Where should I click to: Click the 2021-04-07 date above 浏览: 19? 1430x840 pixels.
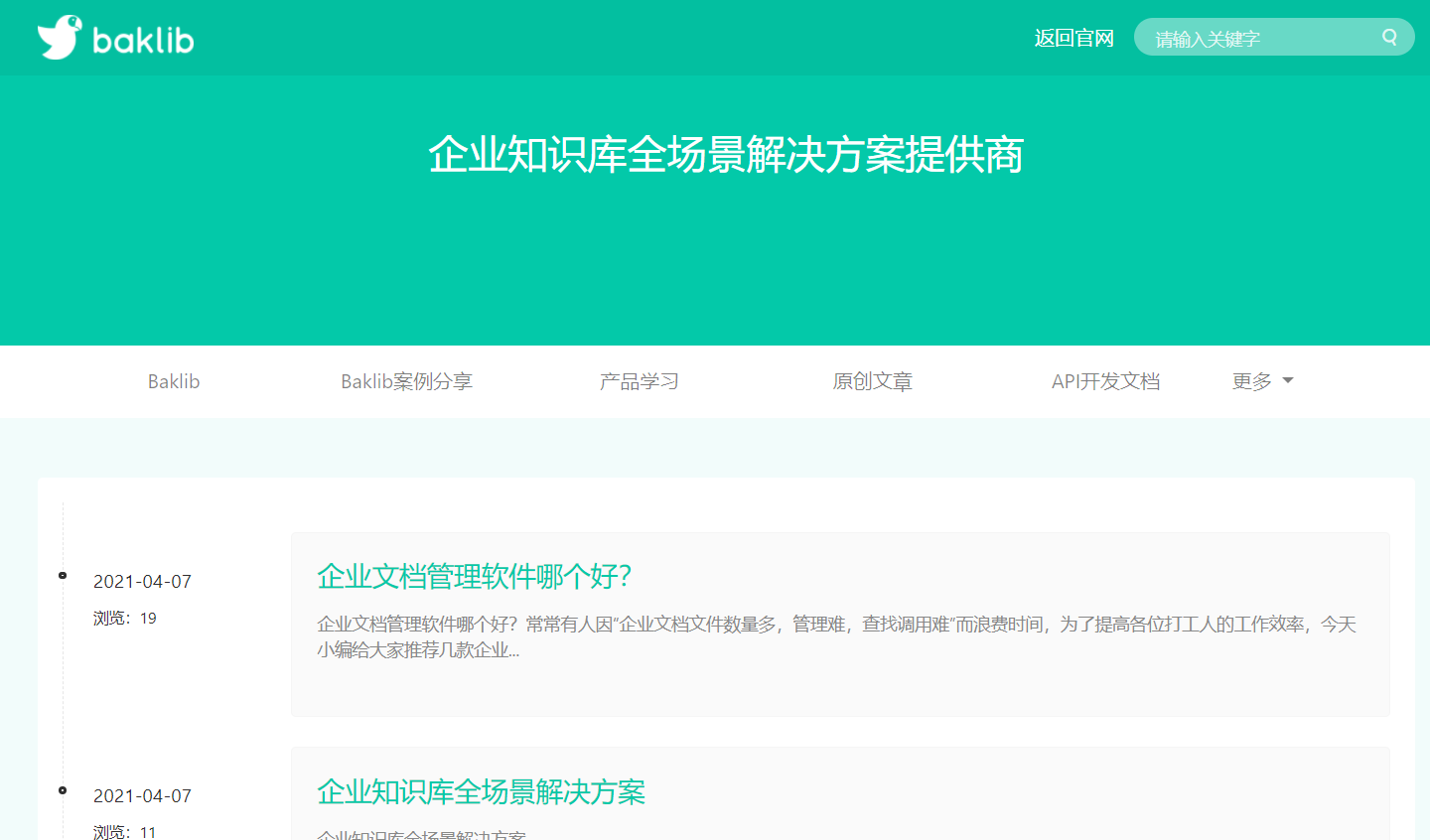click(142, 581)
